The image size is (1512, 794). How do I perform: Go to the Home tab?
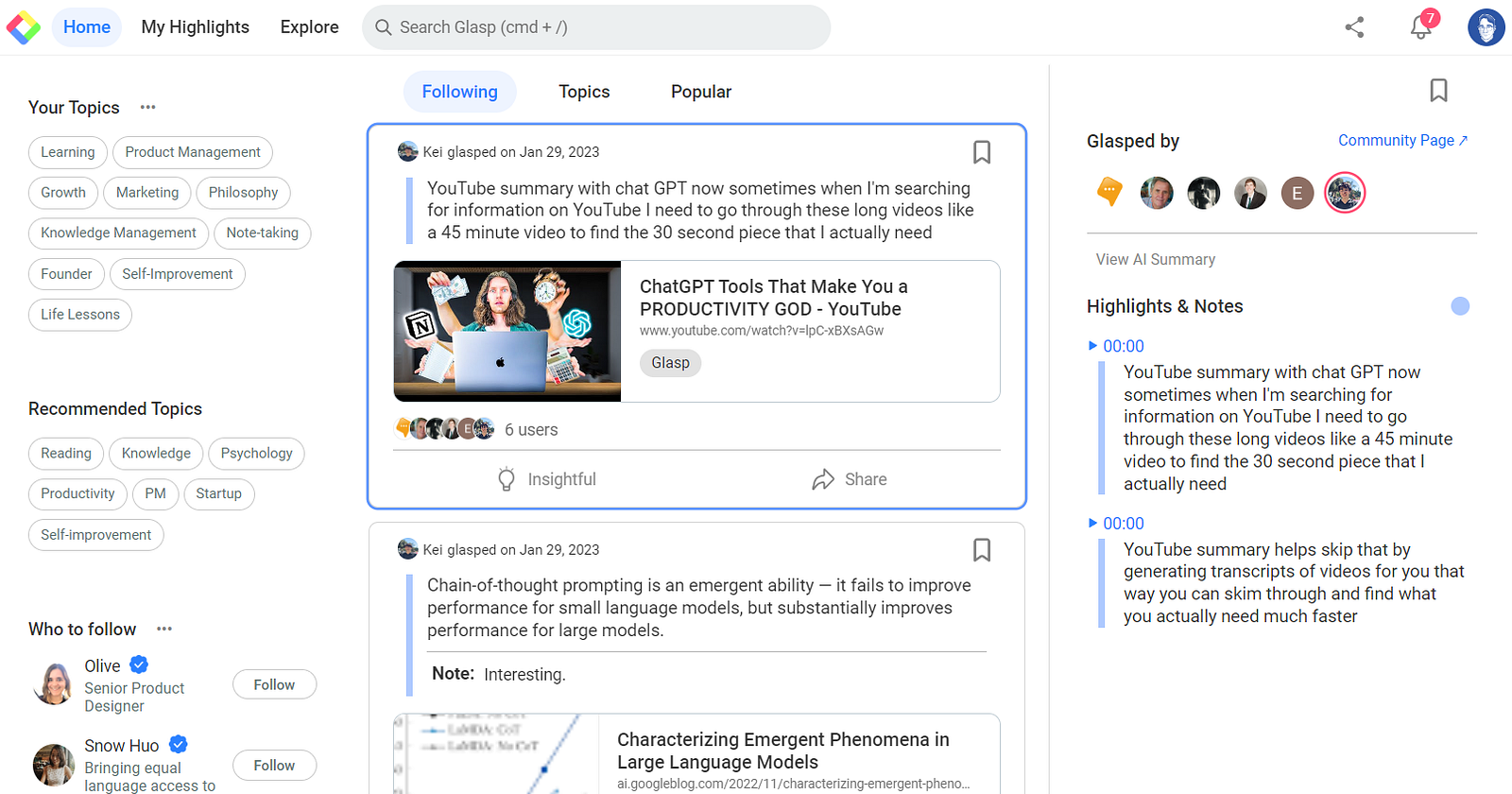[87, 27]
